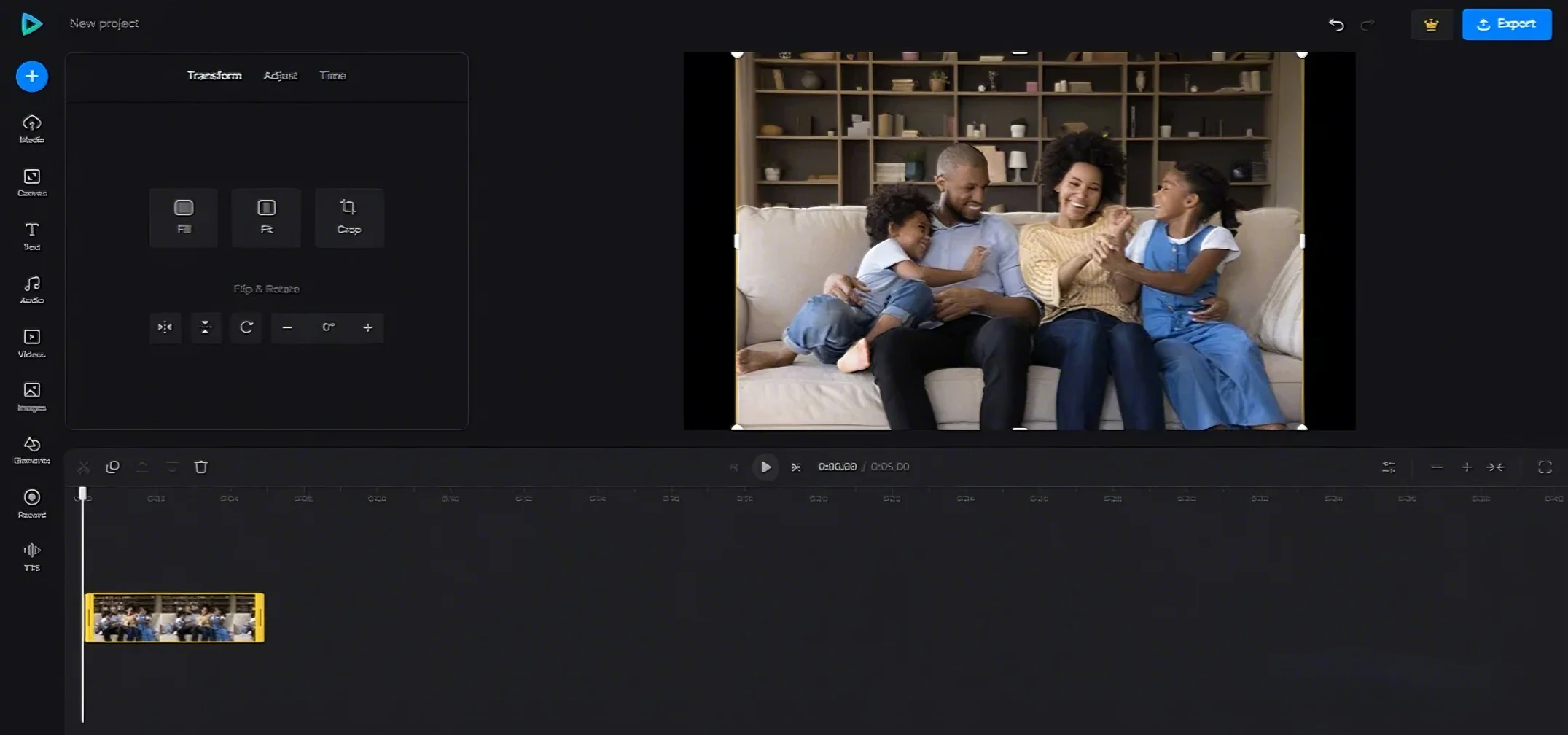Select the Crop tool
Image resolution: width=1568 pixels, height=735 pixels.
point(349,217)
